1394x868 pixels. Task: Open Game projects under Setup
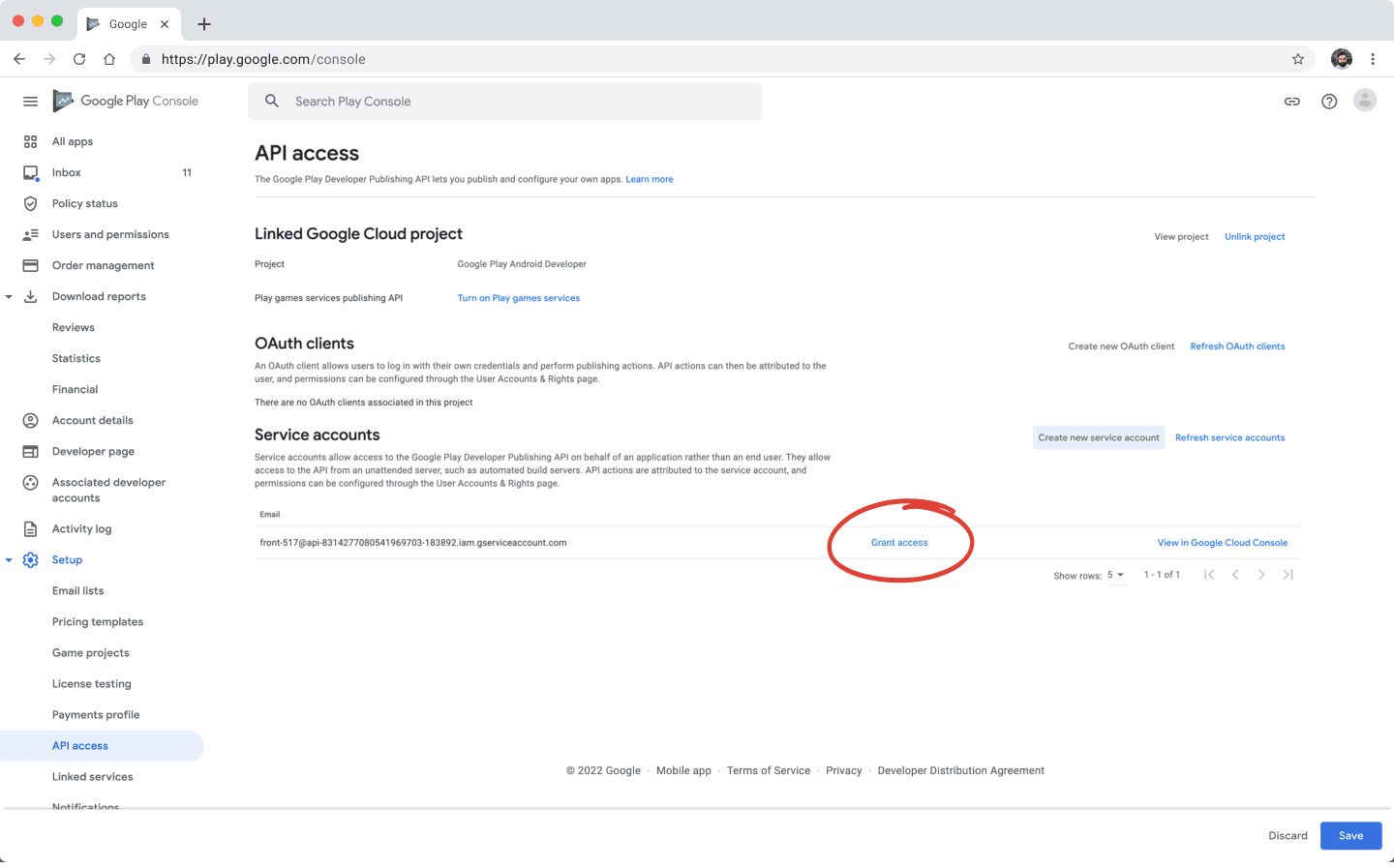(91, 652)
